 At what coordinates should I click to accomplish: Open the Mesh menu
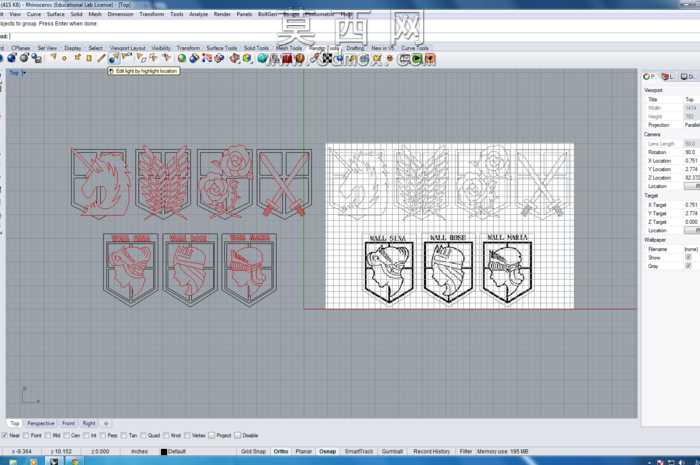coord(95,14)
